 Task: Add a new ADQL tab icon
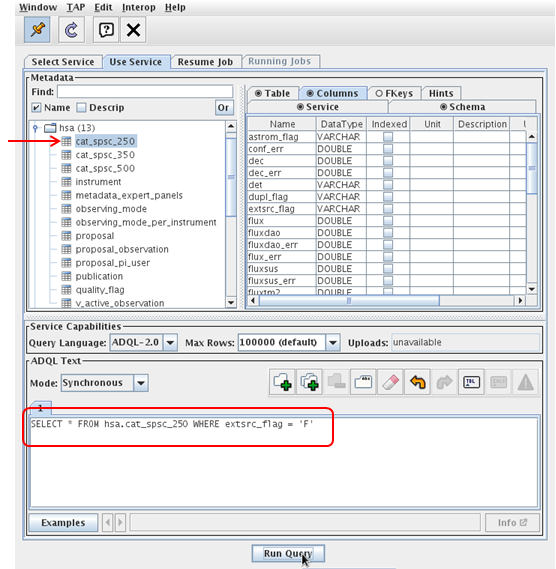click(282, 382)
